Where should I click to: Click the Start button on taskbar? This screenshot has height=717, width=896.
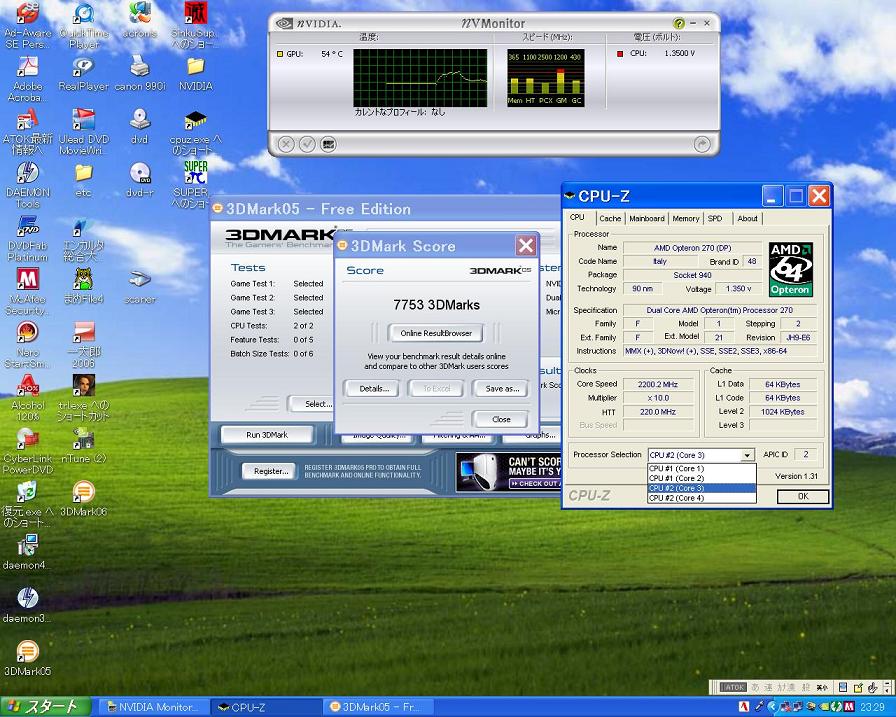tap(46, 707)
